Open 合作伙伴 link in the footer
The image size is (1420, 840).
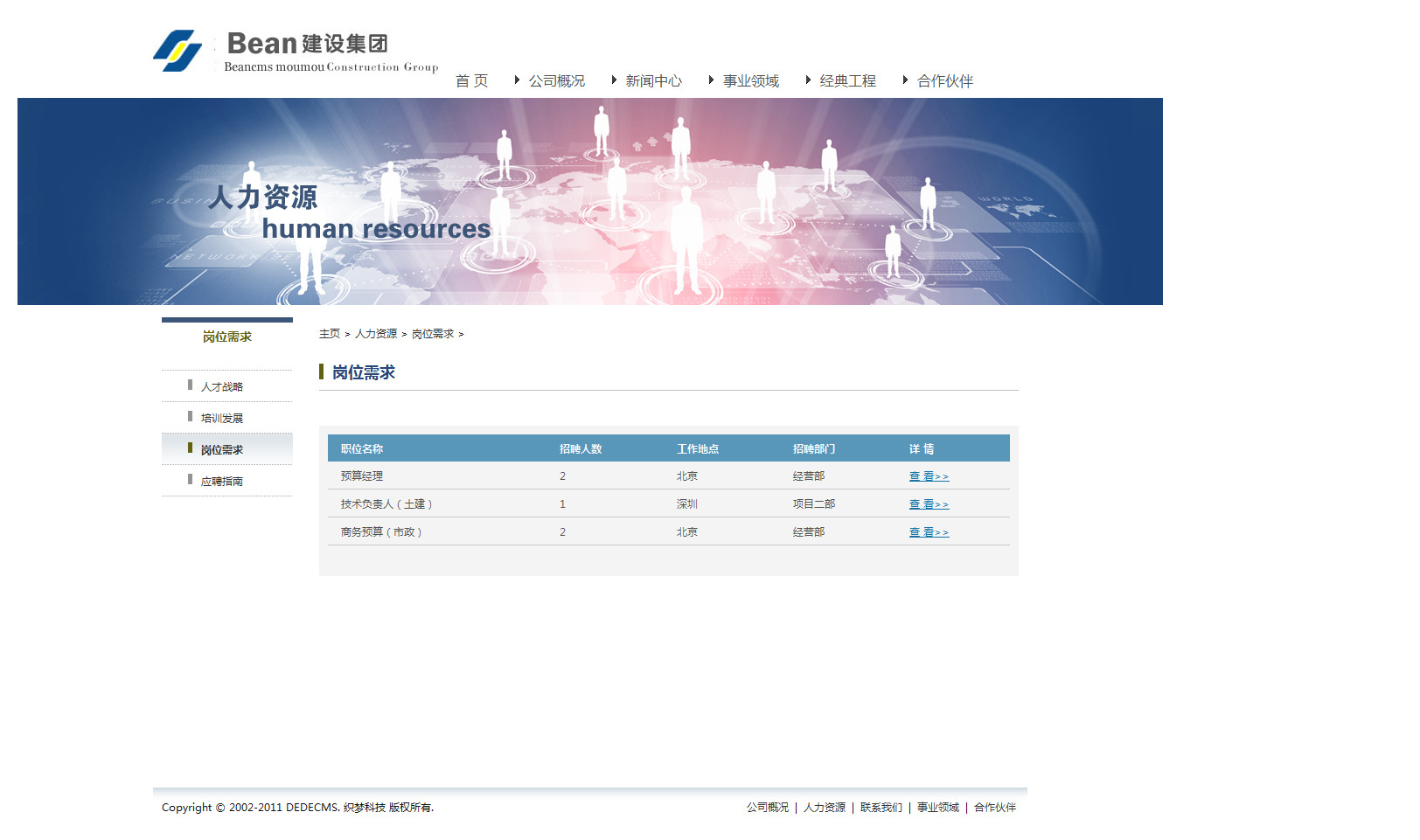pos(994,808)
